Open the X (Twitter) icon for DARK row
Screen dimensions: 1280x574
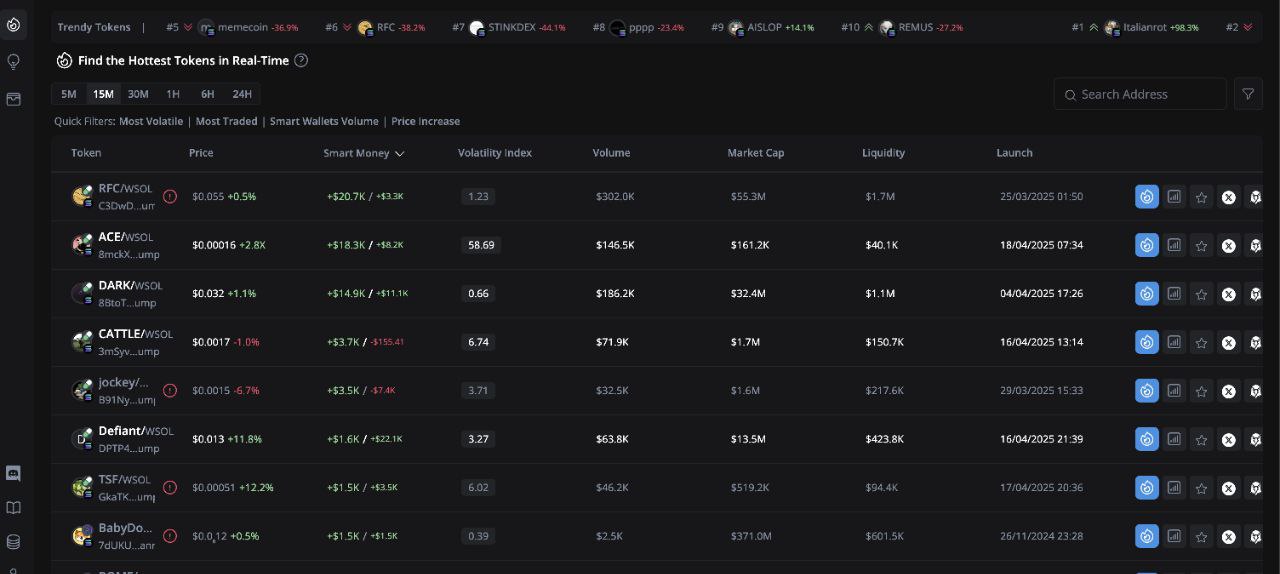coord(1228,294)
